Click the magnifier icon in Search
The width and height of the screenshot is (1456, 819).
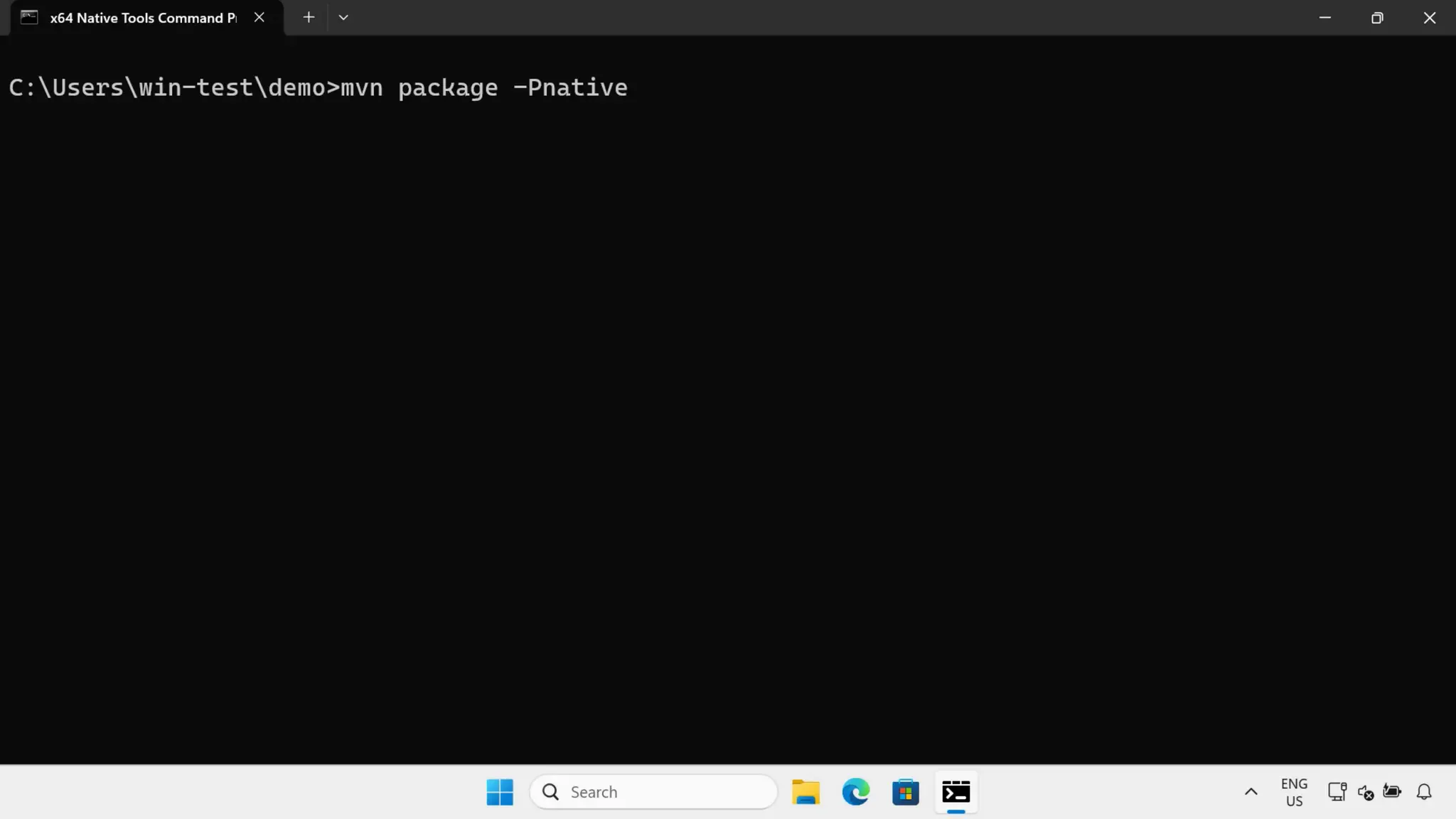(551, 792)
